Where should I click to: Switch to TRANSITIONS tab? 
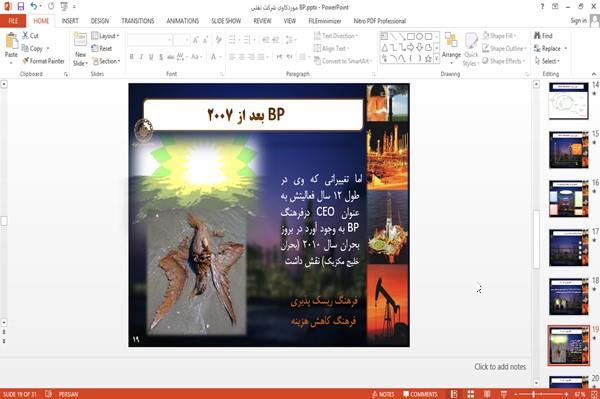[x=138, y=21]
